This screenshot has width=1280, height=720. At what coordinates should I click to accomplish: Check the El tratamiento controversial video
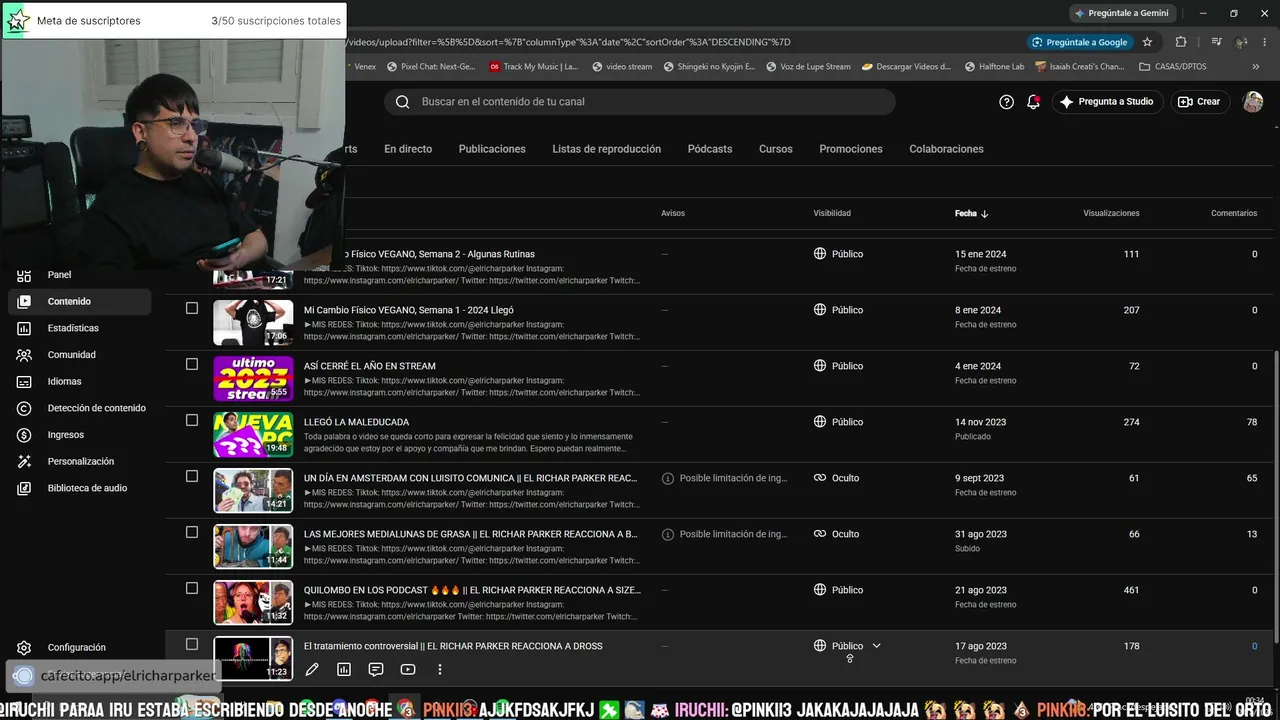[192, 644]
